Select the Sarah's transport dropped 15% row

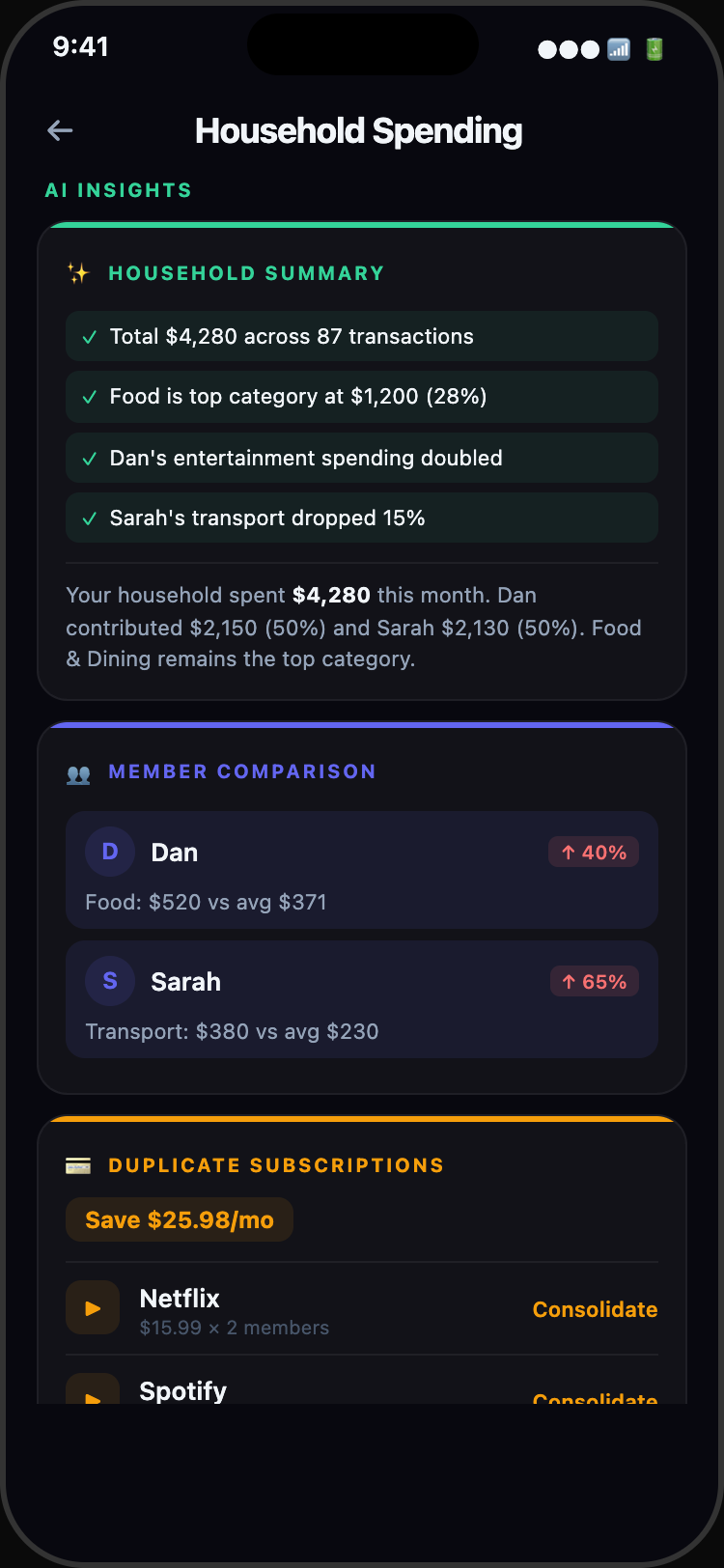[361, 518]
